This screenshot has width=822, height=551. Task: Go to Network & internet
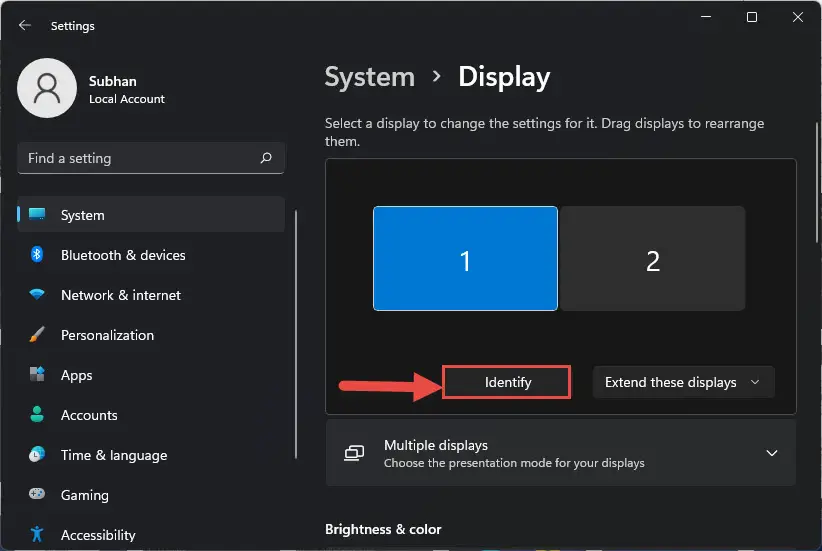(151, 295)
